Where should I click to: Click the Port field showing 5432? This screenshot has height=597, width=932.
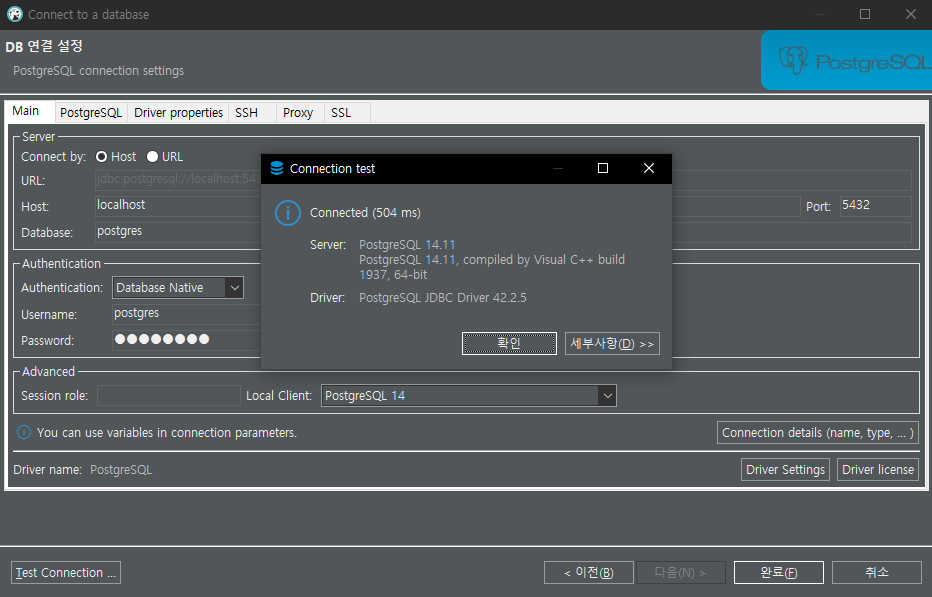[876, 206]
